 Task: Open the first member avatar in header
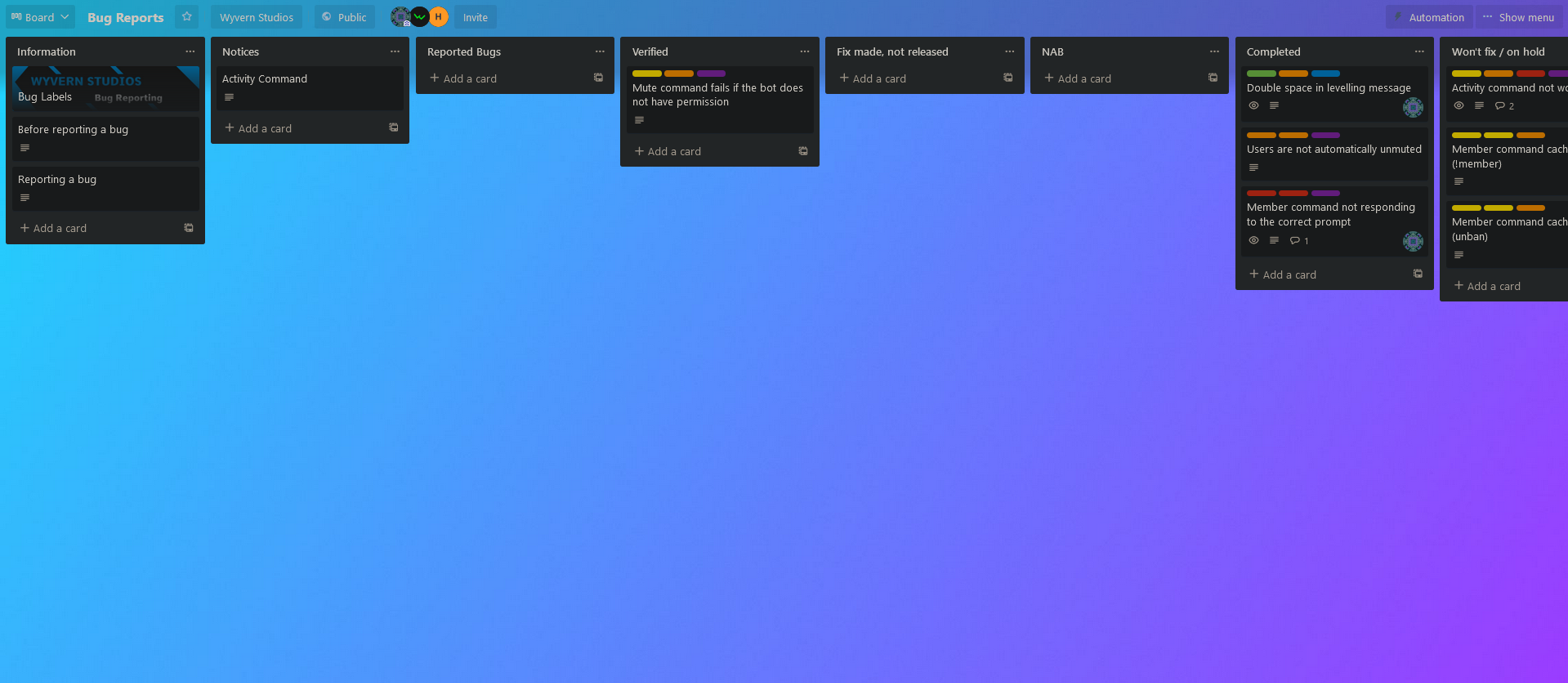400,16
